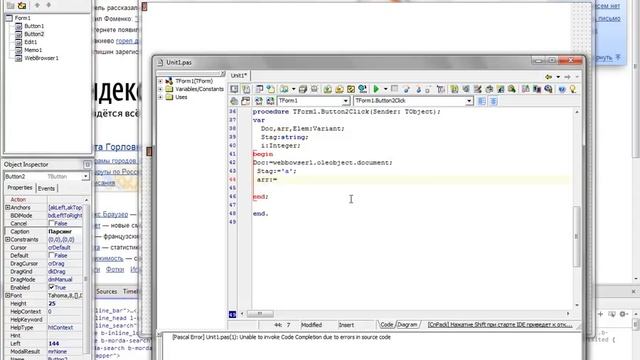Screen dimensions: 640x360
Task: Click the Pascal Error message line
Action: click(x=281, y=337)
